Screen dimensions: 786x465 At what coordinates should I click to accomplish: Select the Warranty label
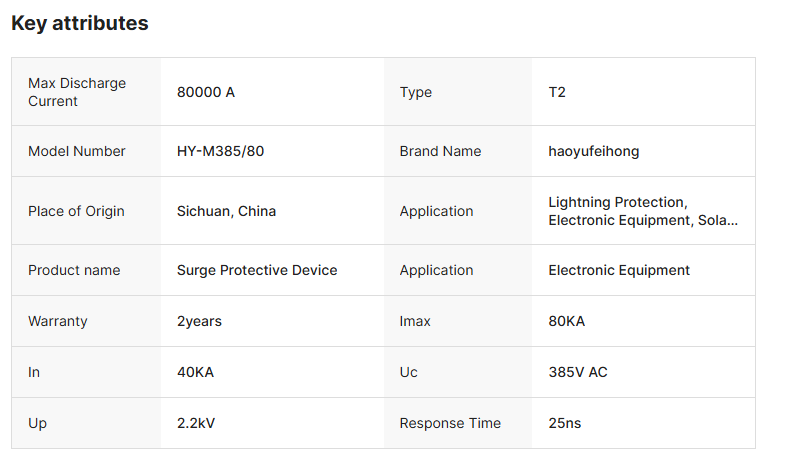pyautogui.click(x=58, y=321)
